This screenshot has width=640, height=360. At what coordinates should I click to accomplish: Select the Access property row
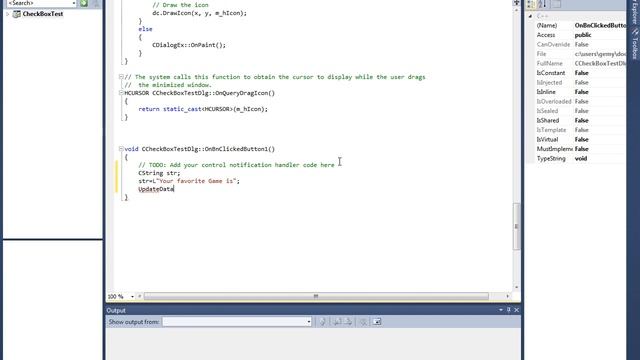click(581, 35)
